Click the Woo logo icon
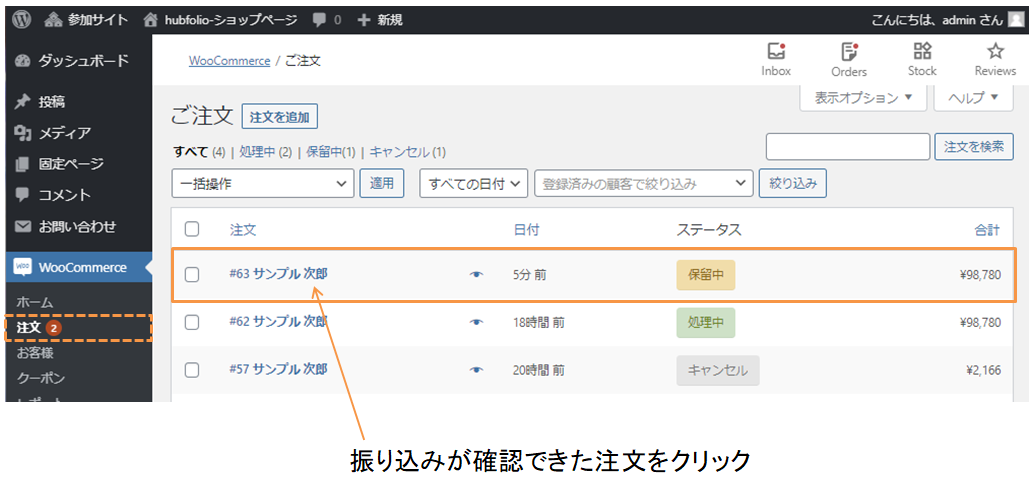1029x478 pixels. click(x=23, y=267)
